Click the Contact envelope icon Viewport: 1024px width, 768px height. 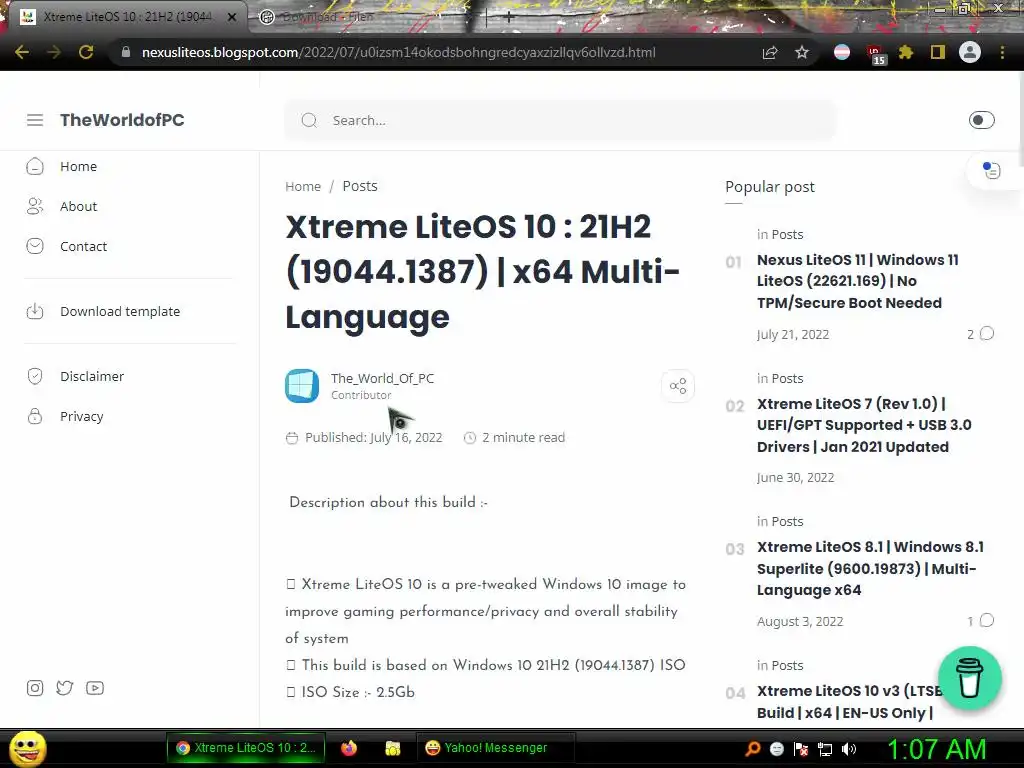pos(35,246)
